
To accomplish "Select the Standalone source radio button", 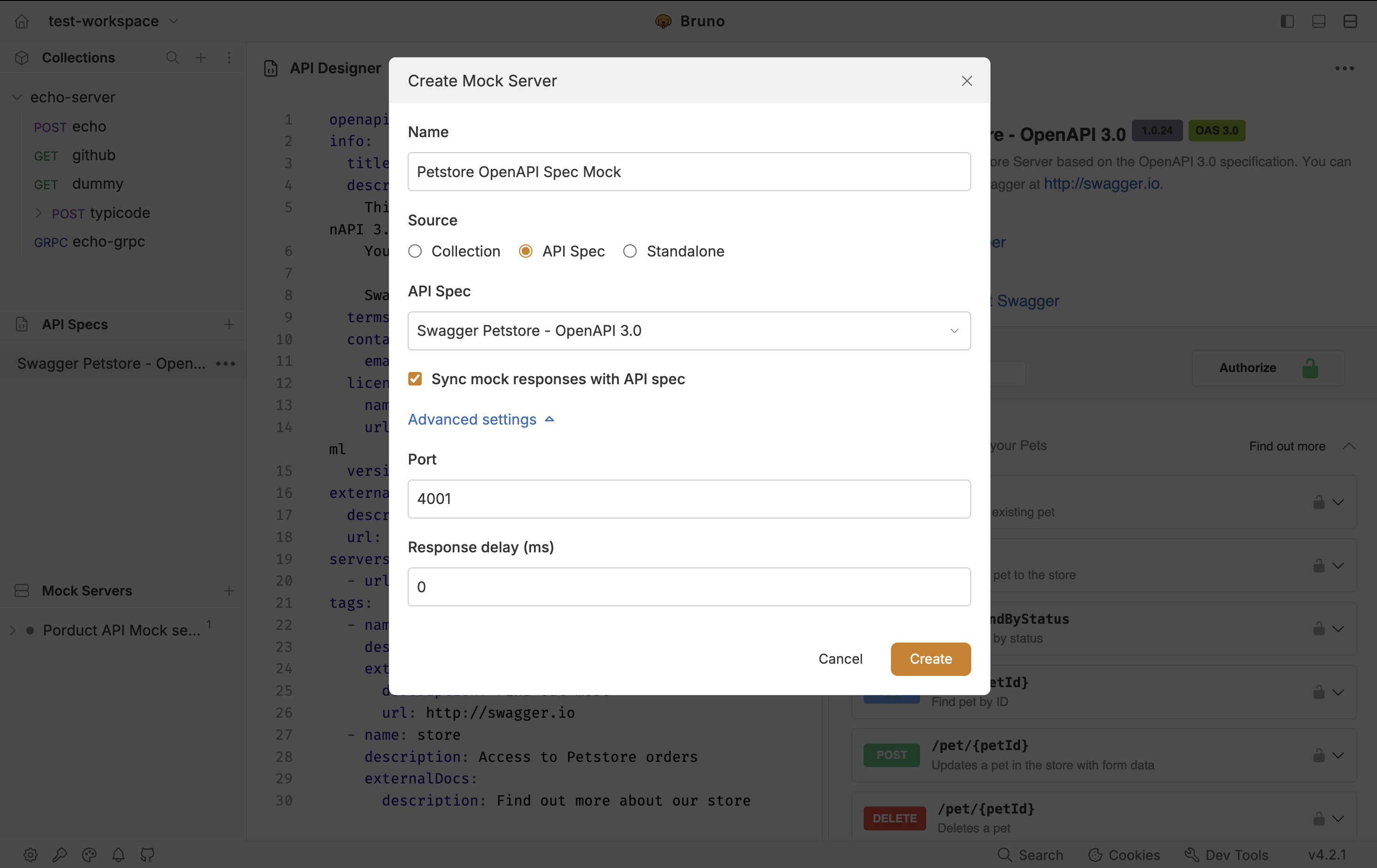I will click(630, 251).
